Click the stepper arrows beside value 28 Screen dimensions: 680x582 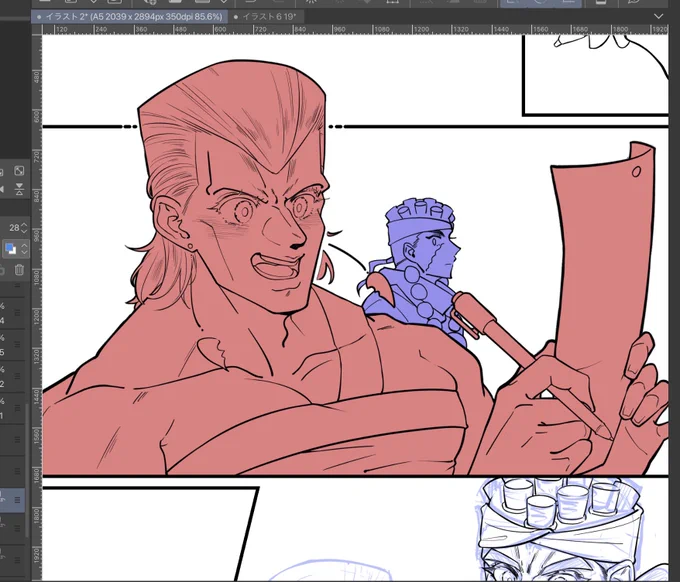[x=24, y=227]
